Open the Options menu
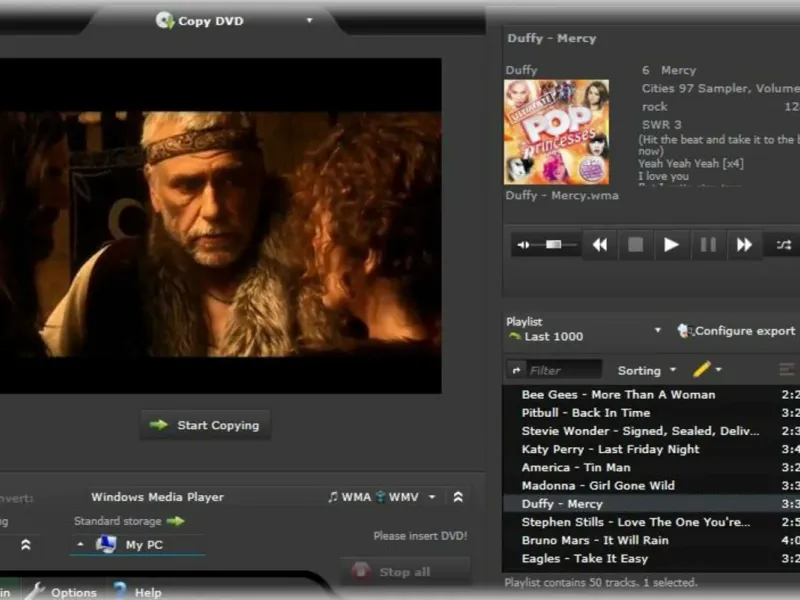 click(x=73, y=592)
